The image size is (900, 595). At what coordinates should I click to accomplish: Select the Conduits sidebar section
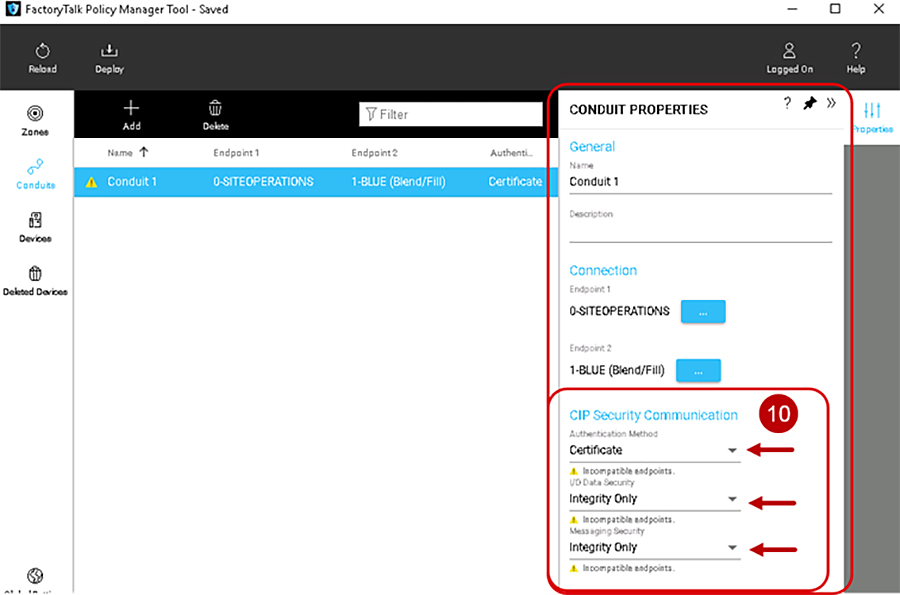(x=35, y=174)
